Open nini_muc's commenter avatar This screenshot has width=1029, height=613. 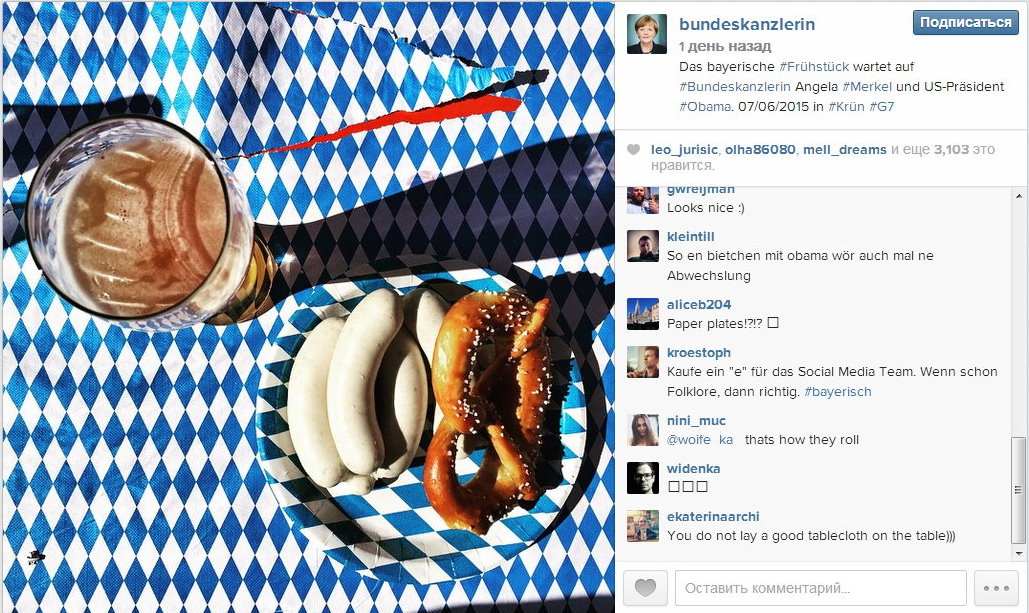pyautogui.click(x=643, y=430)
